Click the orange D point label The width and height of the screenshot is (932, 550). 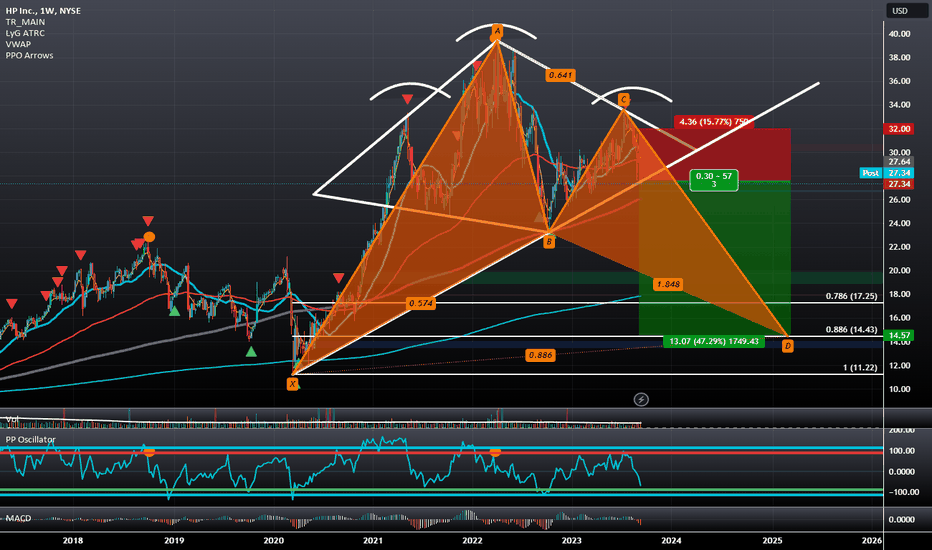pyautogui.click(x=788, y=346)
